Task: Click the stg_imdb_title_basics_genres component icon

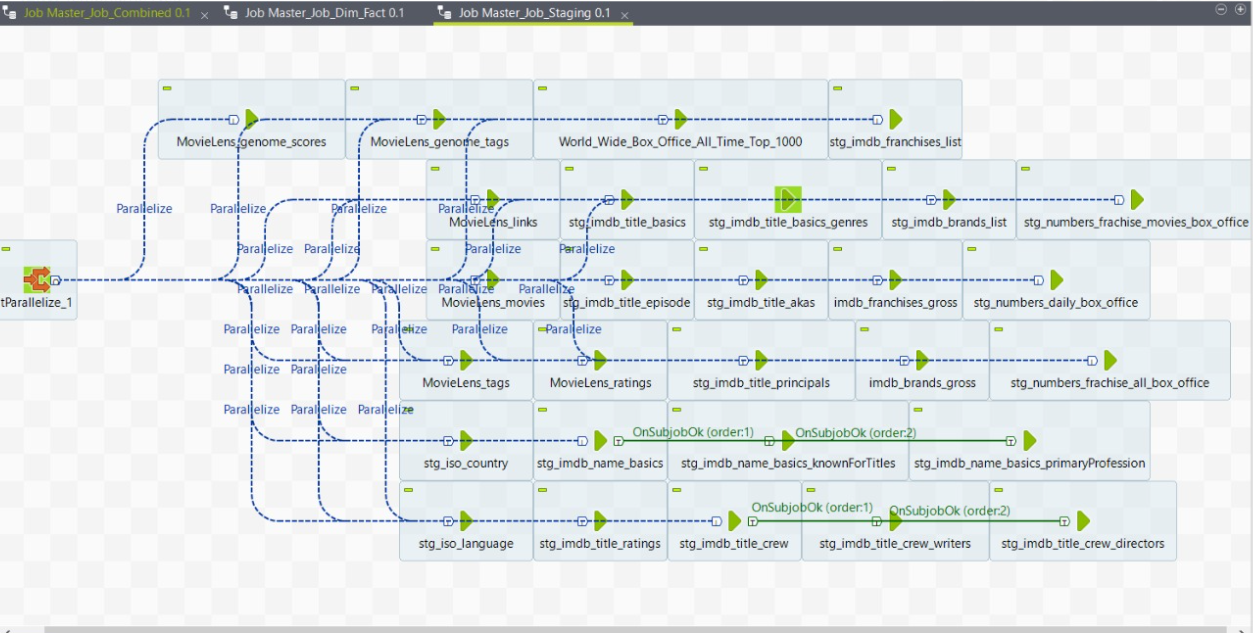Action: [x=786, y=197]
